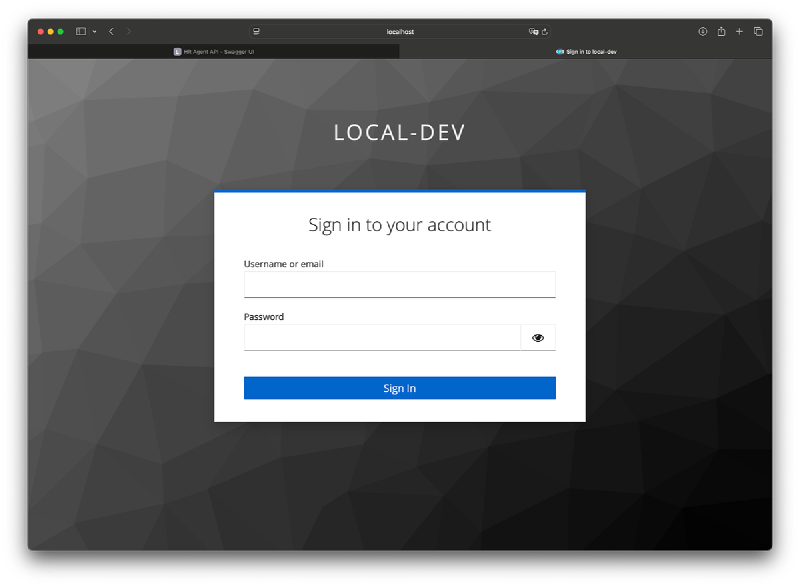The image size is (800, 587).
Task: Open the Share menu
Action: [721, 32]
